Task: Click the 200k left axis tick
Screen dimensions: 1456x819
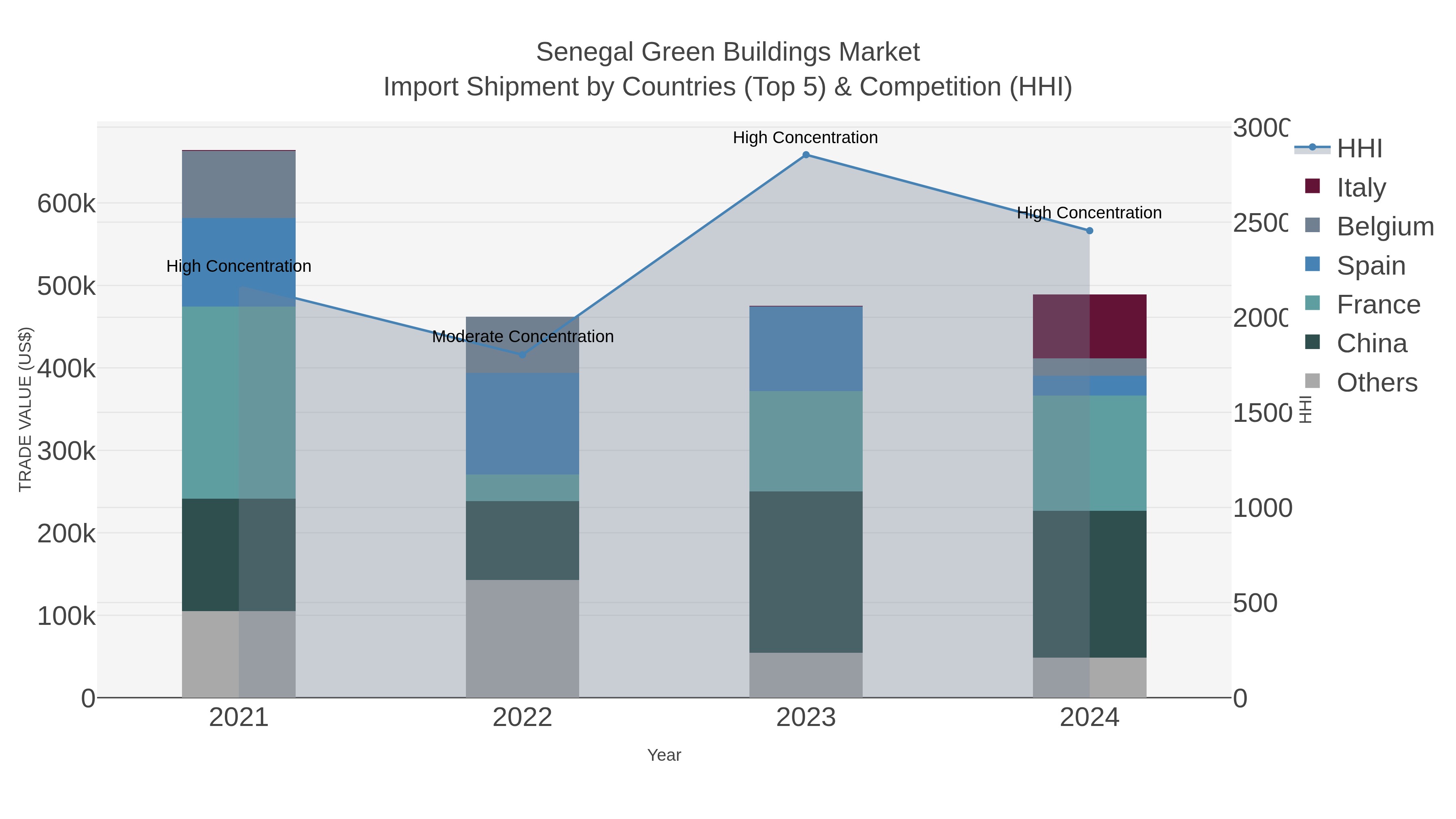Action: coord(66,533)
